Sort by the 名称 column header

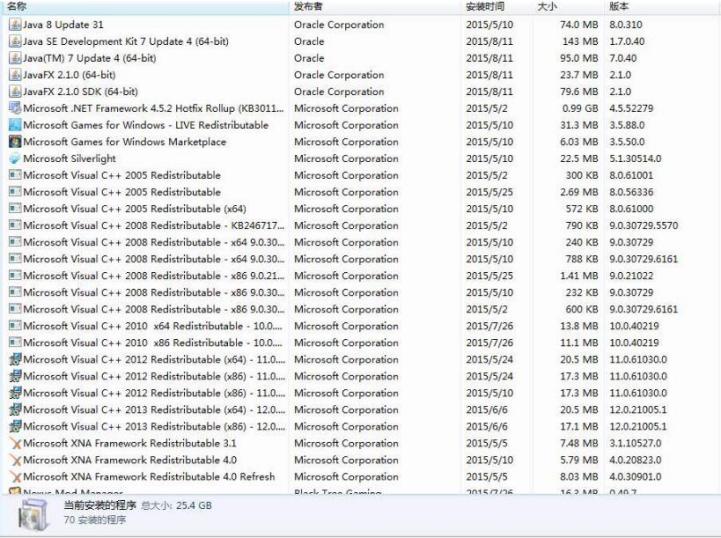146,6
